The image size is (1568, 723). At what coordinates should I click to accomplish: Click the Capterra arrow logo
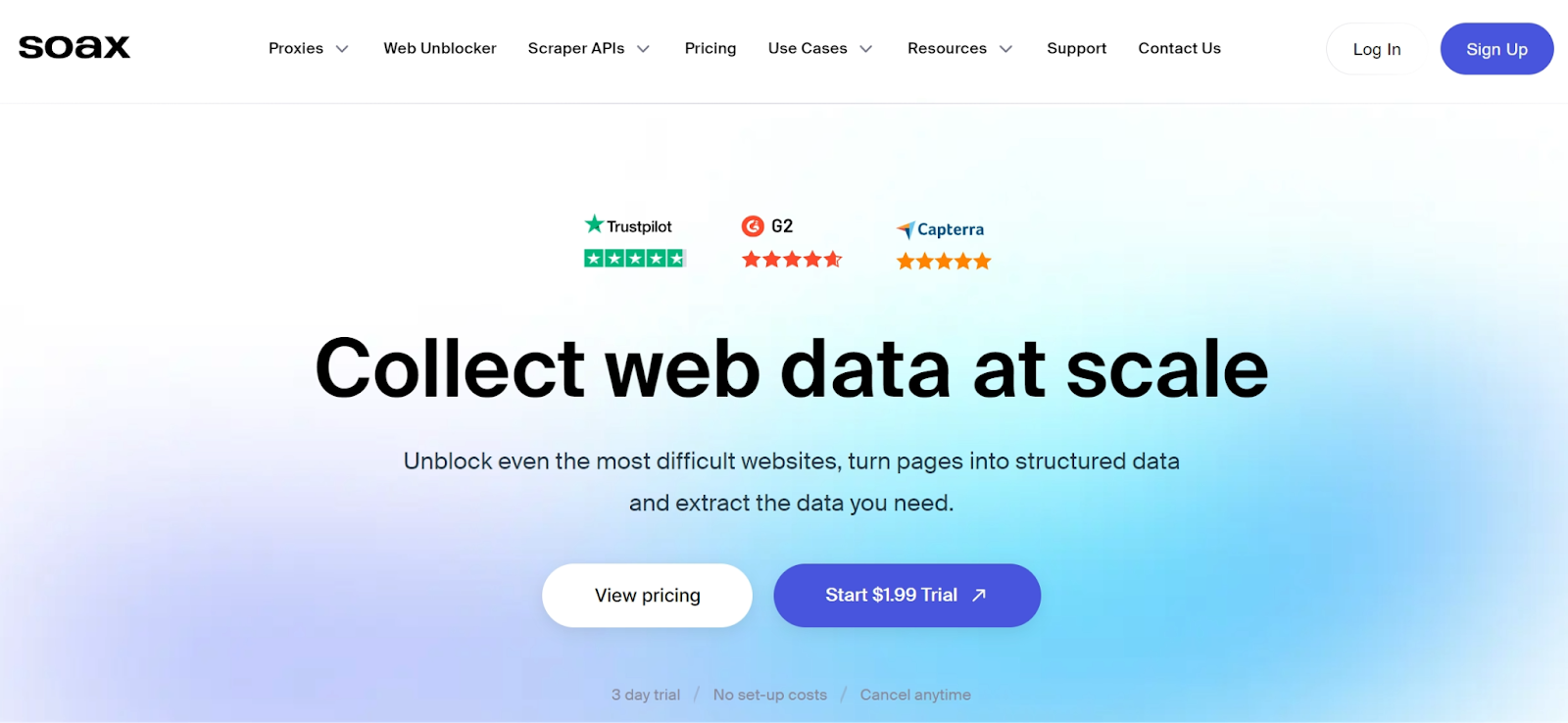click(x=906, y=229)
